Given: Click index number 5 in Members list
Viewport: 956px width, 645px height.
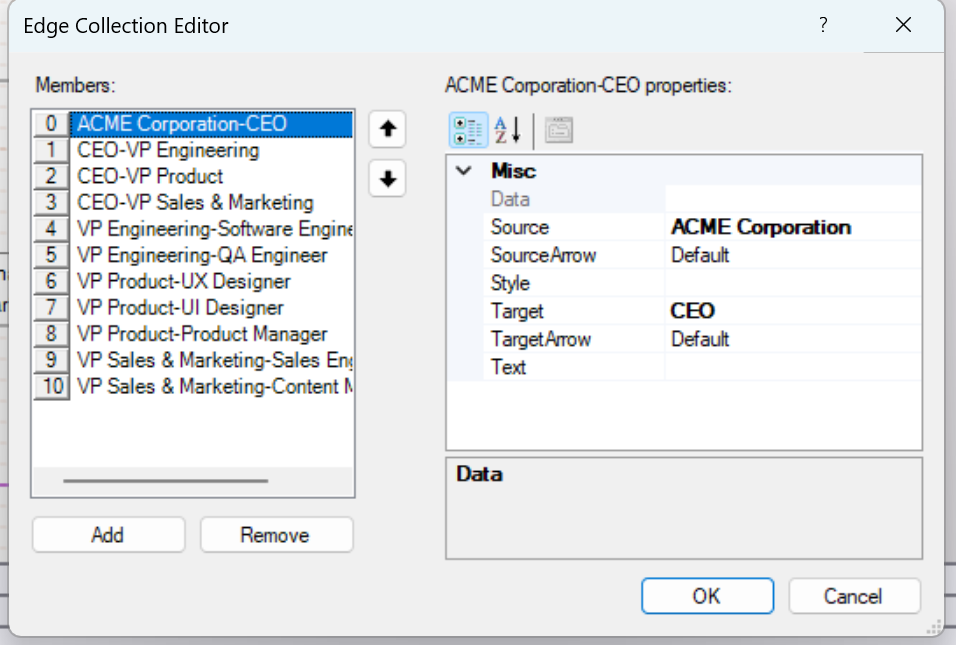Looking at the screenshot, I should (51, 255).
